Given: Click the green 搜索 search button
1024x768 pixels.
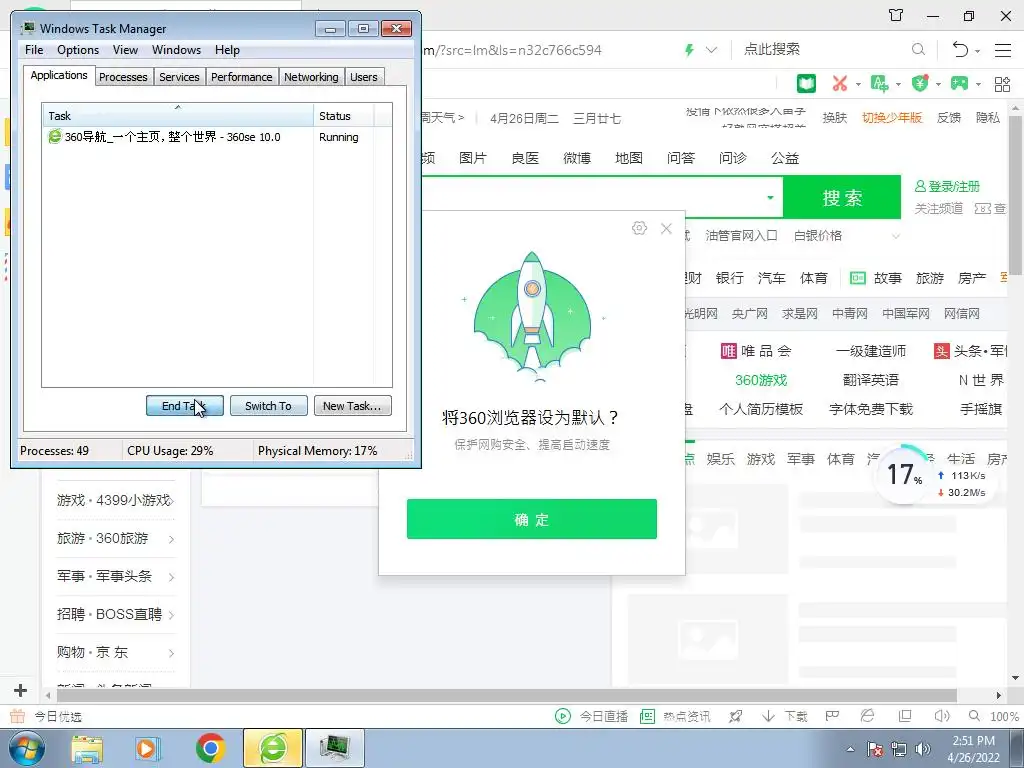Looking at the screenshot, I should tap(842, 197).
